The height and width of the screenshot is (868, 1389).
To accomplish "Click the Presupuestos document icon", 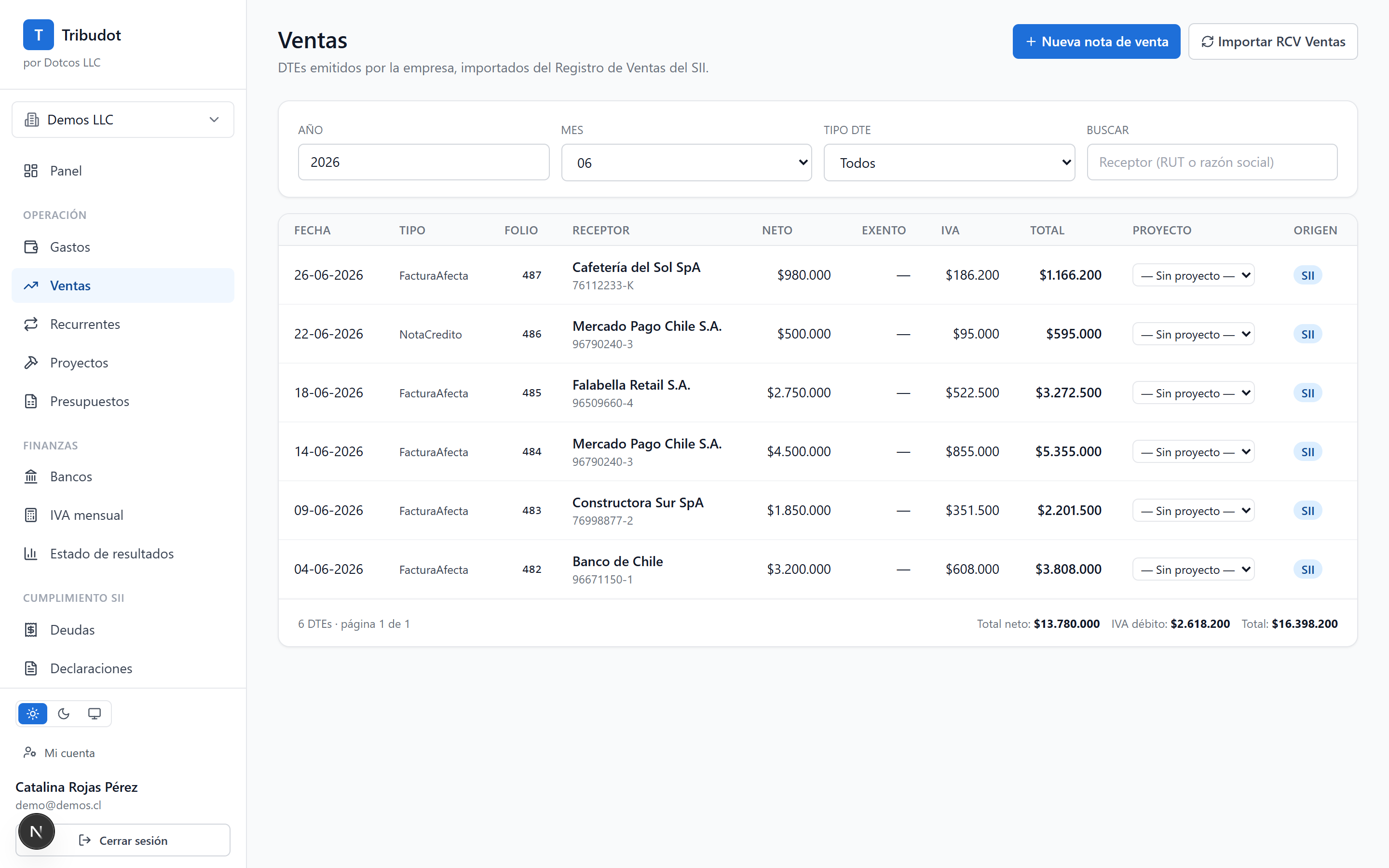I will point(31,401).
